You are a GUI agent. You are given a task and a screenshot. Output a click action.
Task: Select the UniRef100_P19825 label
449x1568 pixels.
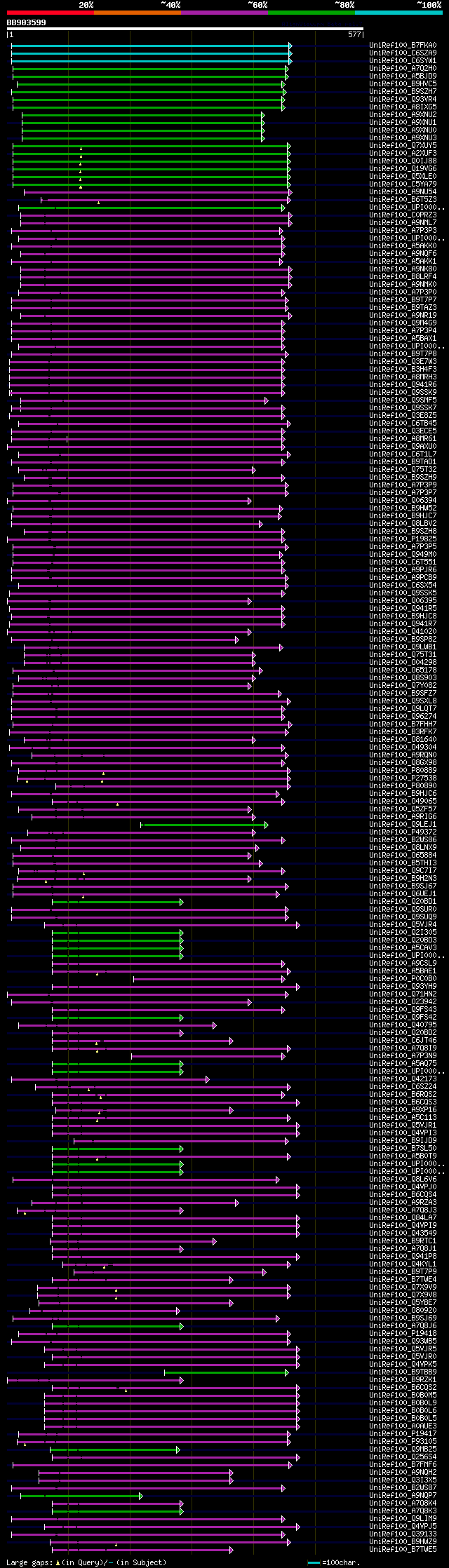(403, 539)
